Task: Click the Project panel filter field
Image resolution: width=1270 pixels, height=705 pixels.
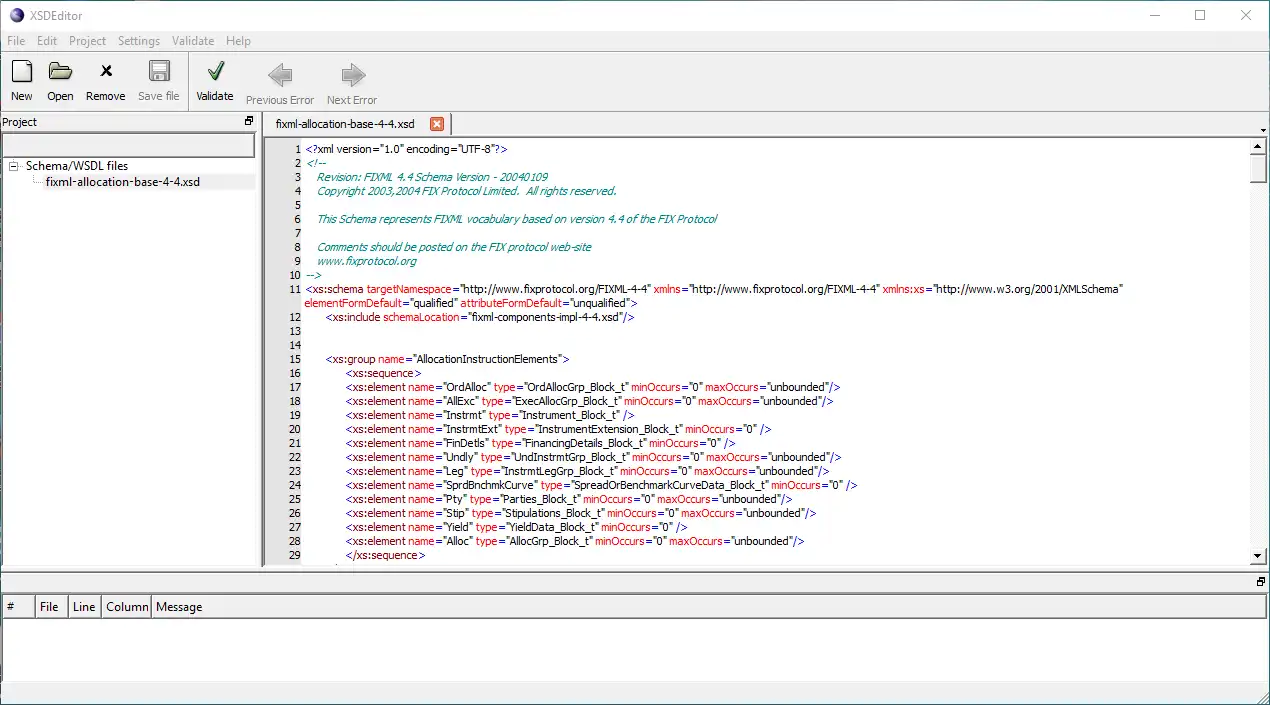Action: tap(127, 146)
